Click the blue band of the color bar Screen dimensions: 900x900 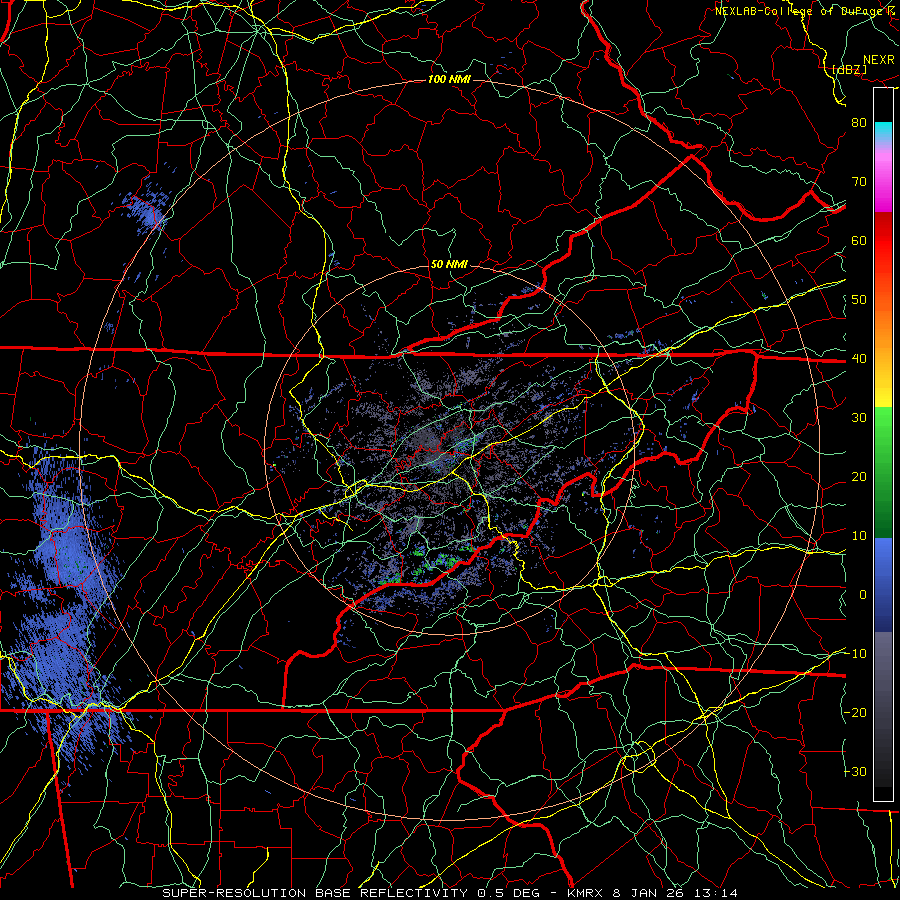(x=883, y=585)
